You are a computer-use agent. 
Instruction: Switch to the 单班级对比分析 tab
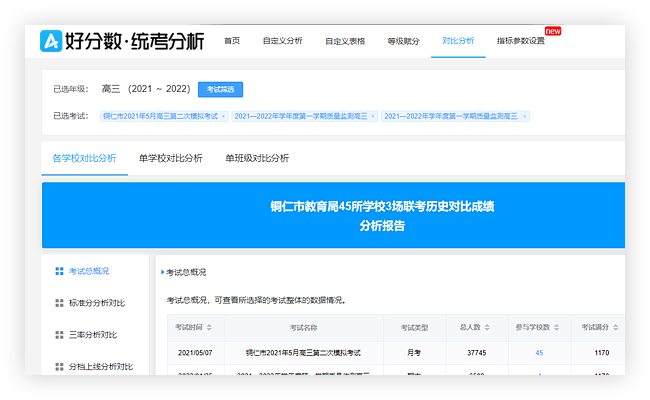pos(257,158)
